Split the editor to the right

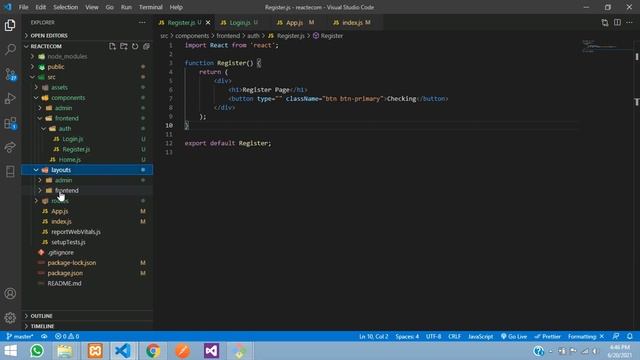point(617,22)
